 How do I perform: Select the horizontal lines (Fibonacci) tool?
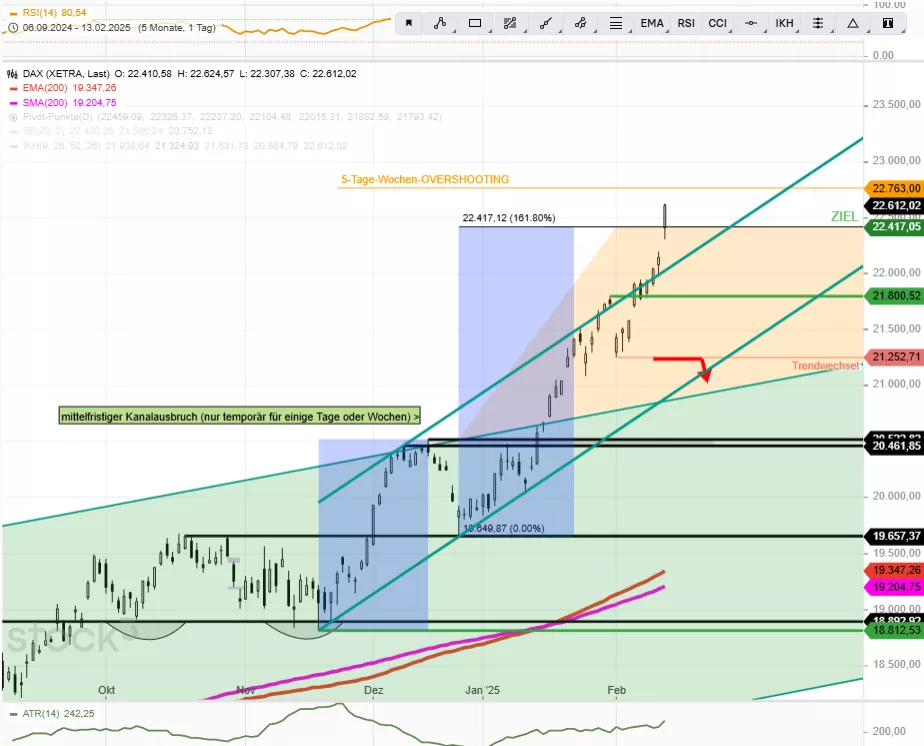[616, 23]
